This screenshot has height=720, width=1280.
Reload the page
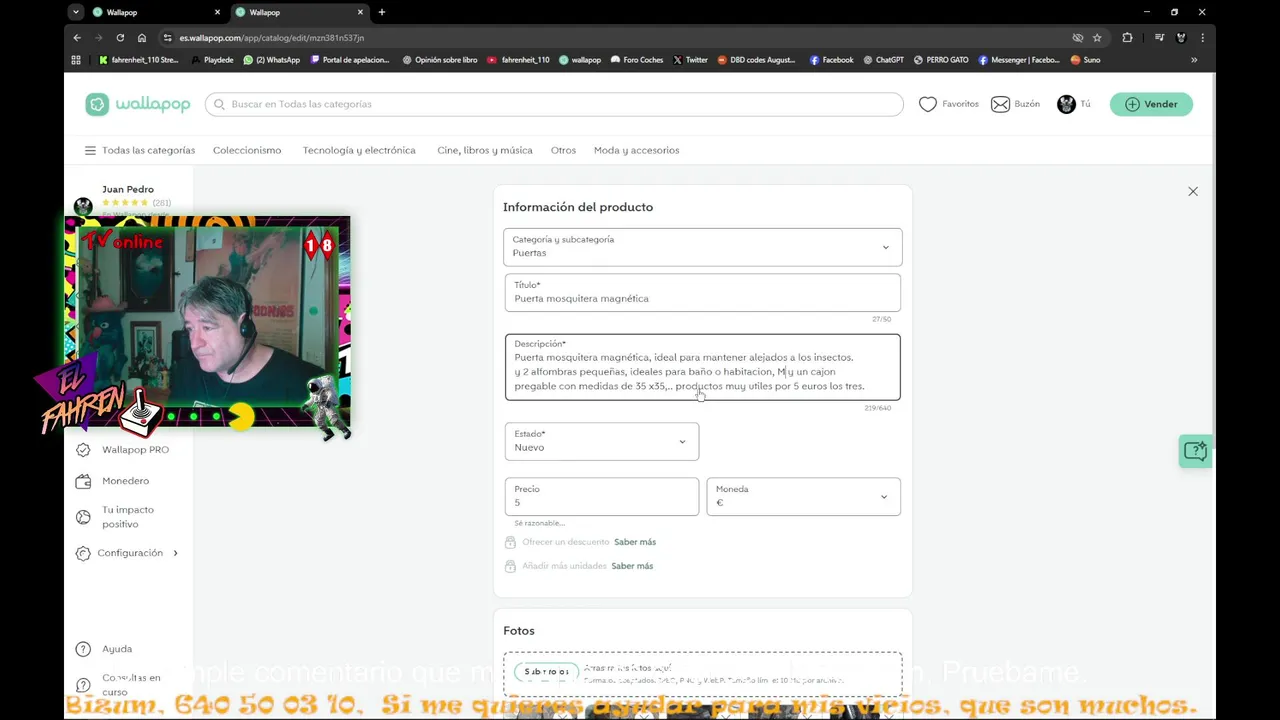pyautogui.click(x=120, y=38)
